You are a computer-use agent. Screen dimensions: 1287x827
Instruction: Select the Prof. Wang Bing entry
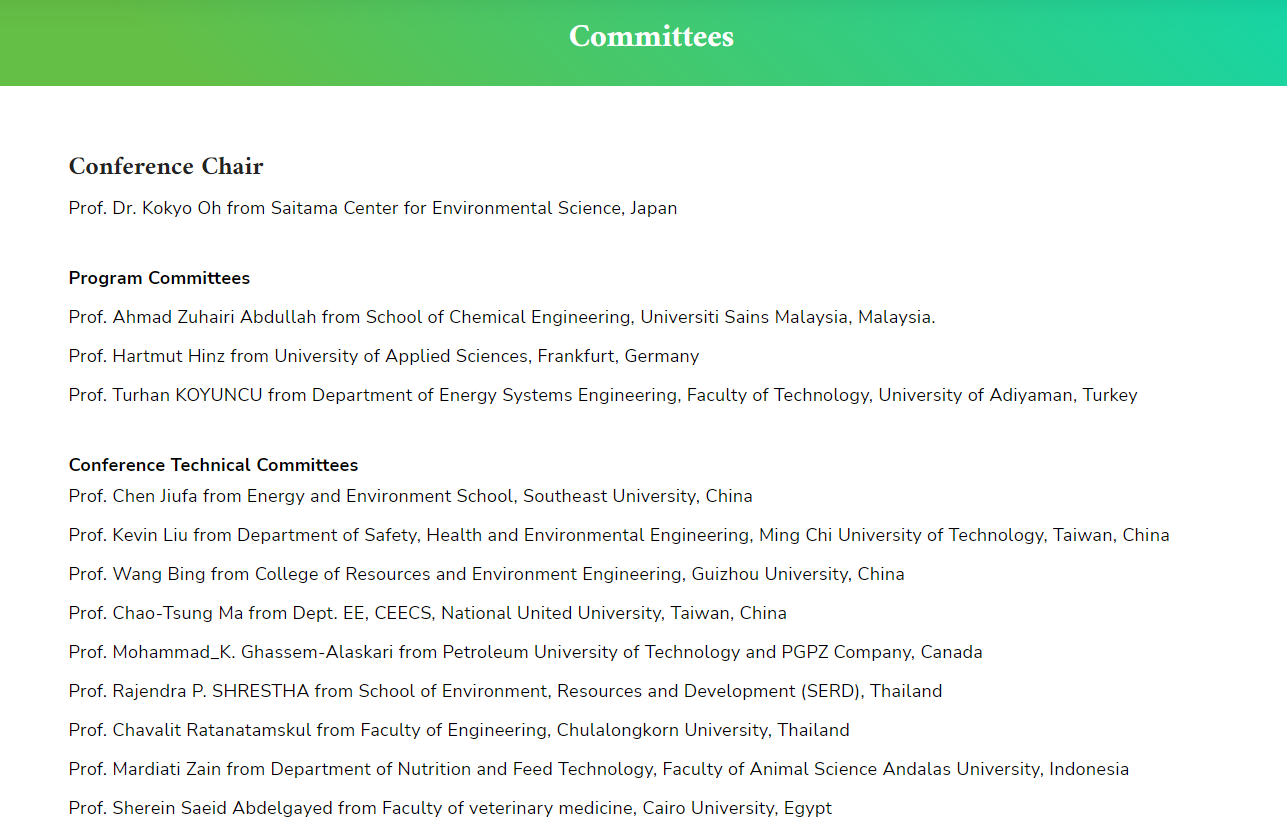[x=487, y=574]
